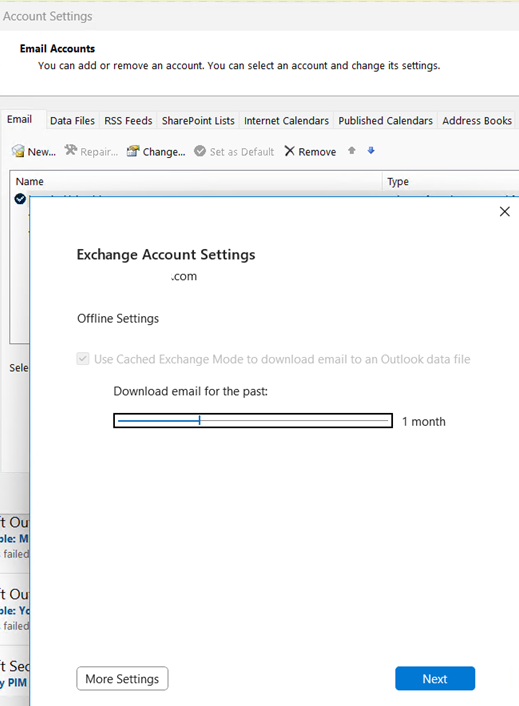Click the Remove X icon
Viewport: 519px width, 706px height.
(289, 151)
